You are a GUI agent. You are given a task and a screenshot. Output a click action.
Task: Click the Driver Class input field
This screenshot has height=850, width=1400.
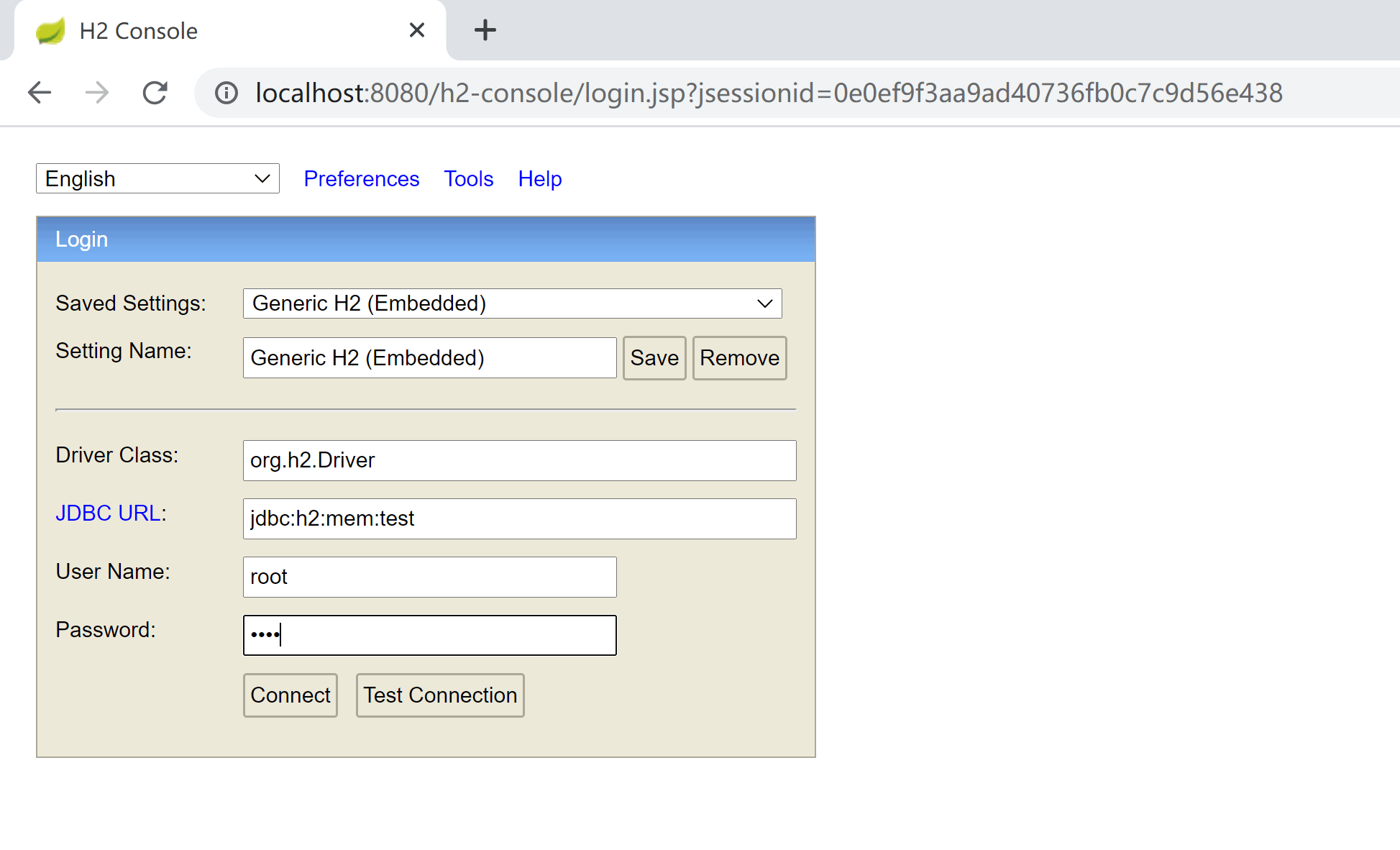pyautogui.click(x=519, y=460)
